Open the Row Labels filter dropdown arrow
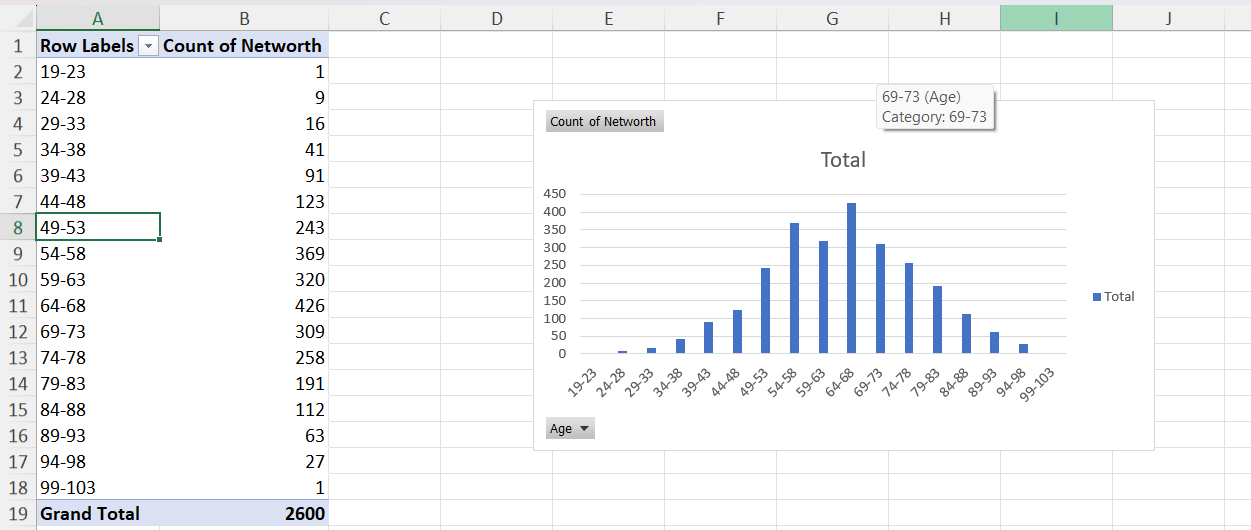 149,46
